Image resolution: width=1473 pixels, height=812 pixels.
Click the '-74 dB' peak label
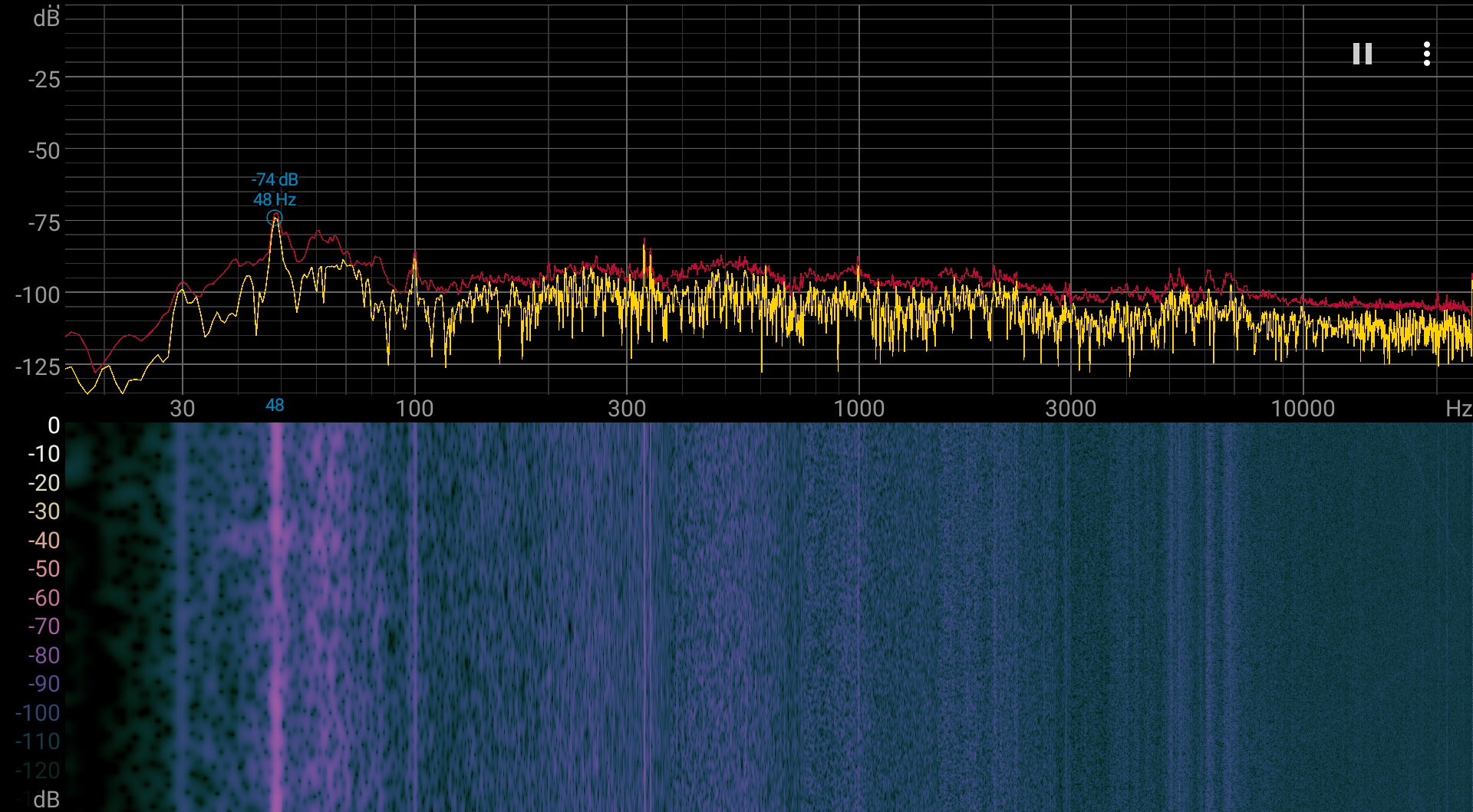[x=275, y=179]
